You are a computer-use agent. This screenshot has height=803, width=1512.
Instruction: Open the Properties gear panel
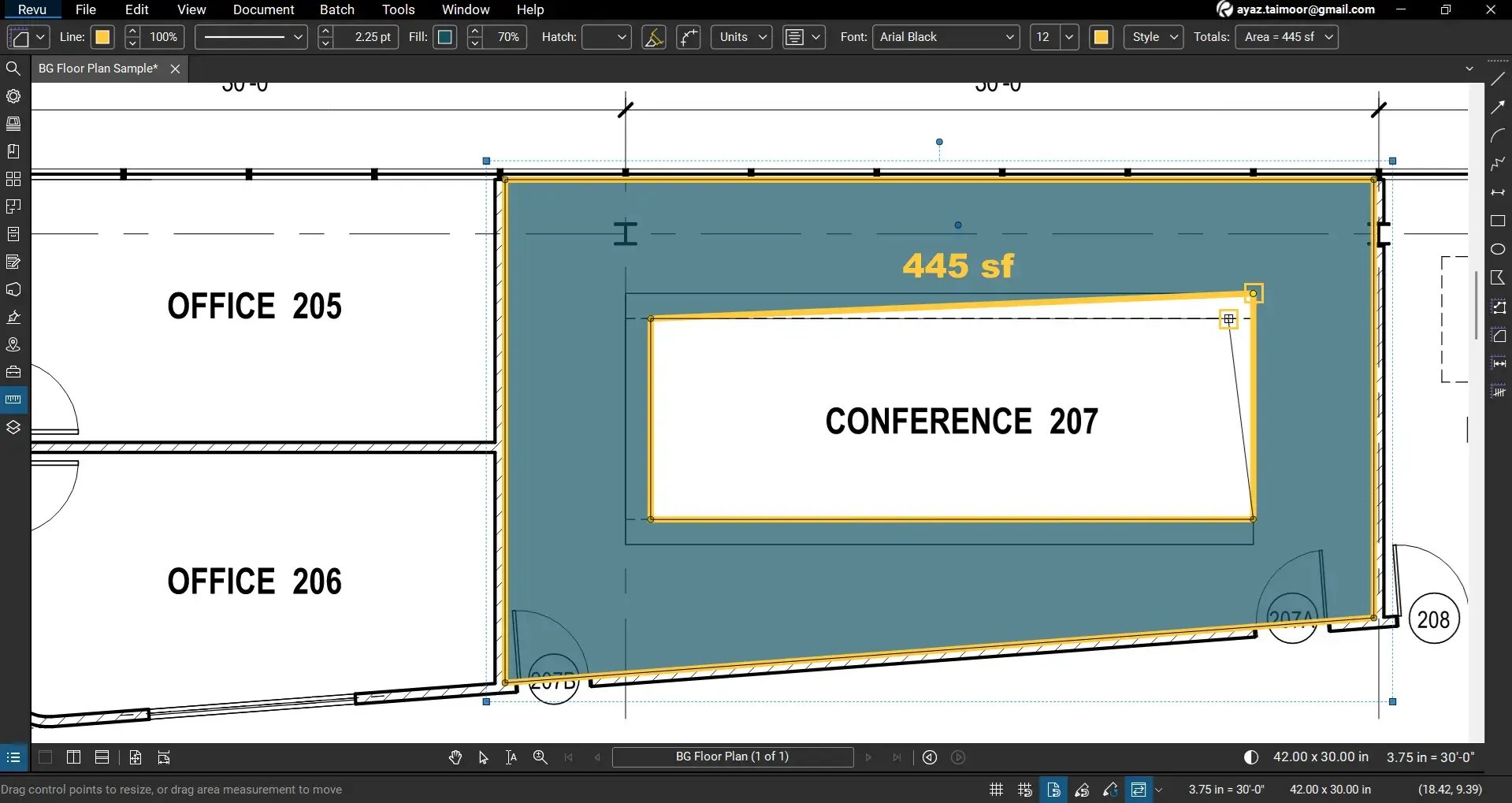(x=13, y=96)
